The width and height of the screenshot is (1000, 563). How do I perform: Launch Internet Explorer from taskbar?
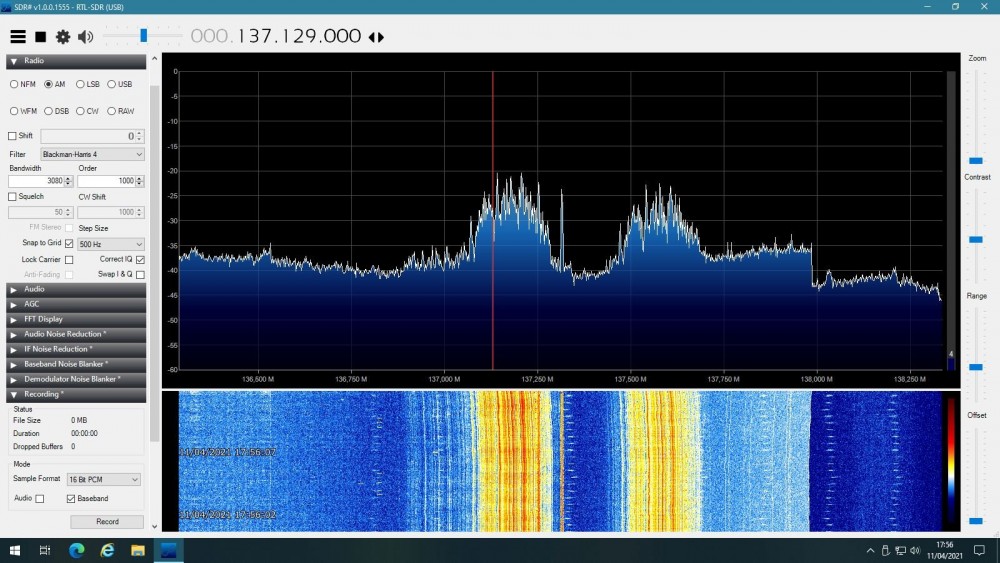pyautogui.click(x=107, y=550)
